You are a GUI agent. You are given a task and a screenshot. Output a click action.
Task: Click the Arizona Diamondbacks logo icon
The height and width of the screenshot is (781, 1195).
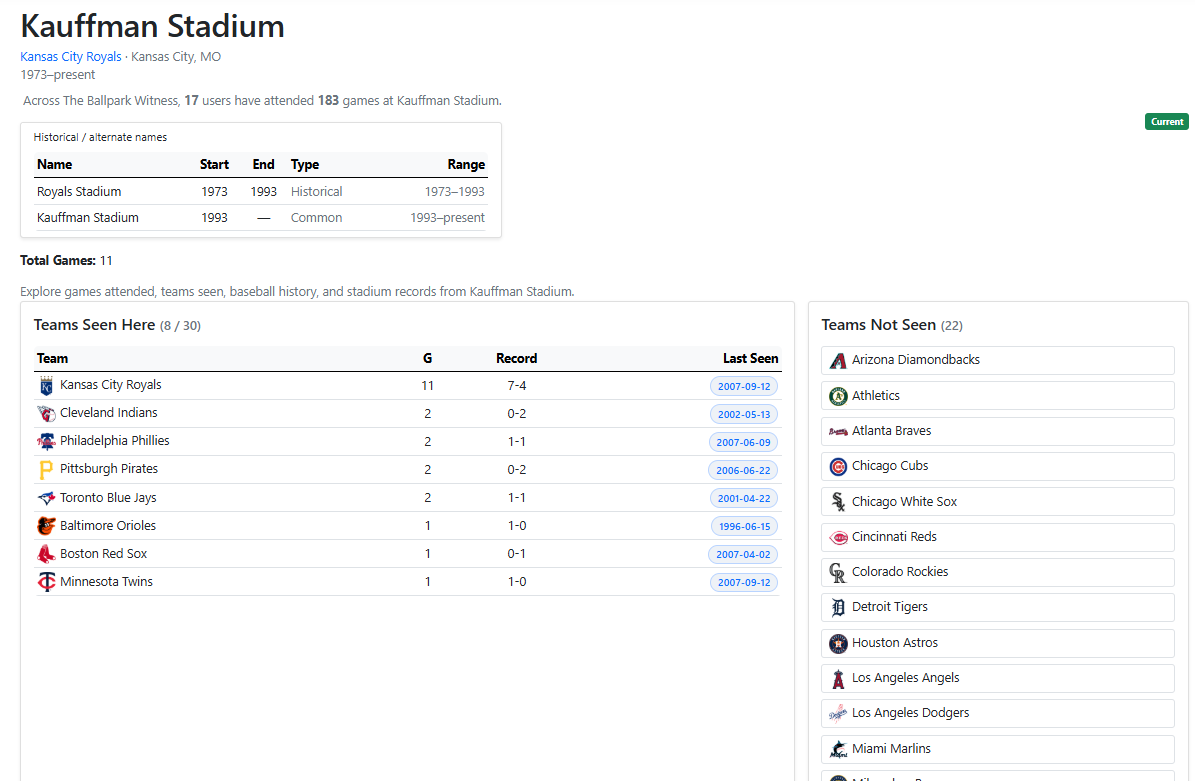(x=838, y=360)
